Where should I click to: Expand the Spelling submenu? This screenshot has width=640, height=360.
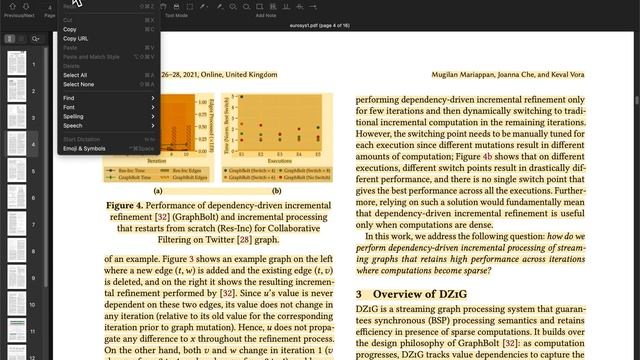pyautogui.click(x=109, y=116)
